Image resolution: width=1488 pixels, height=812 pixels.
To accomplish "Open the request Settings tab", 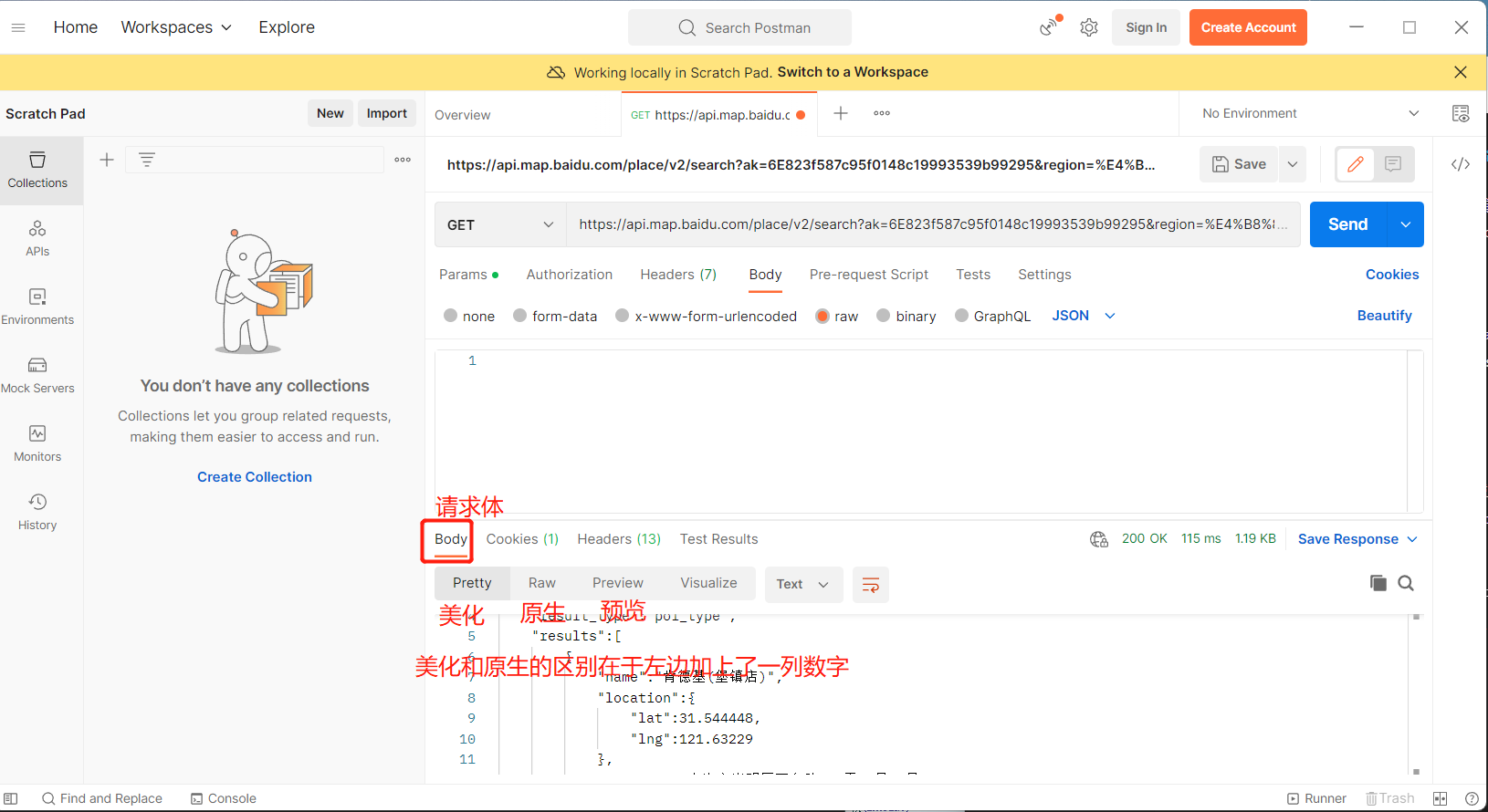I will coord(1044,275).
